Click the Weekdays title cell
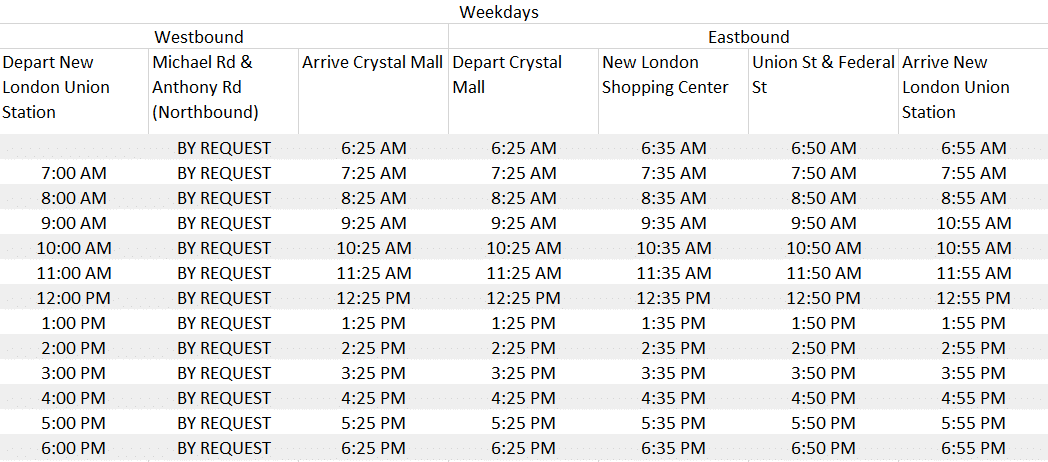 coord(499,11)
